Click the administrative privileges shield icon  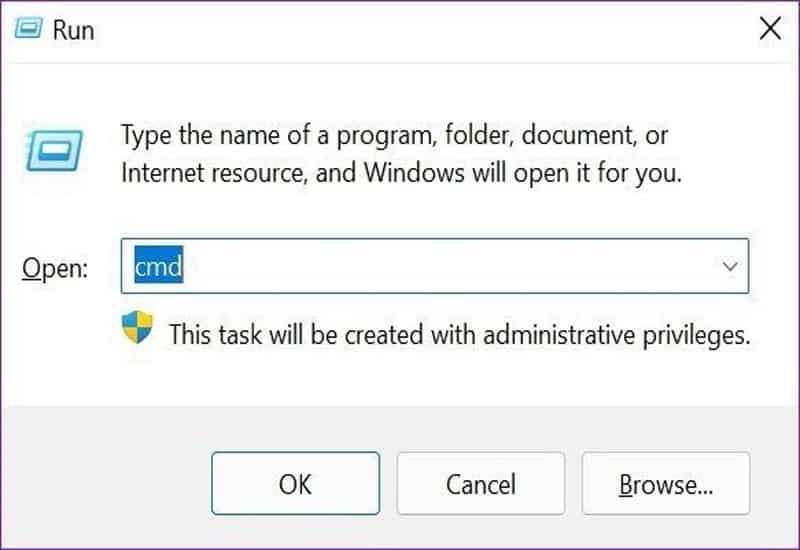(139, 328)
